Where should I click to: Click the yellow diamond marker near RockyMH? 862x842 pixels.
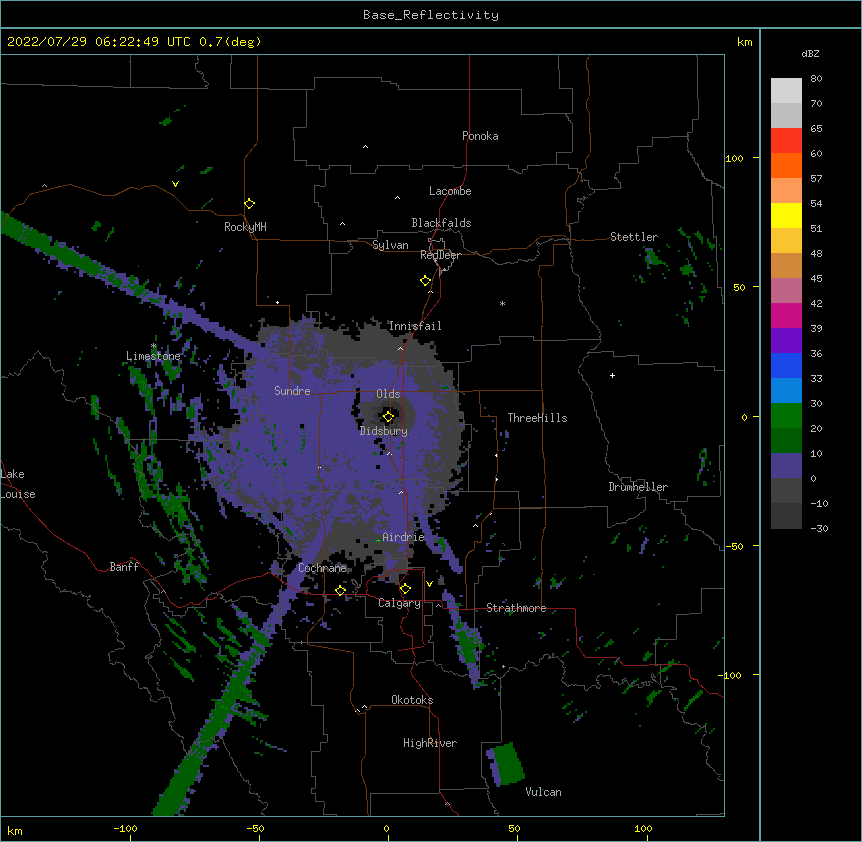click(x=249, y=204)
